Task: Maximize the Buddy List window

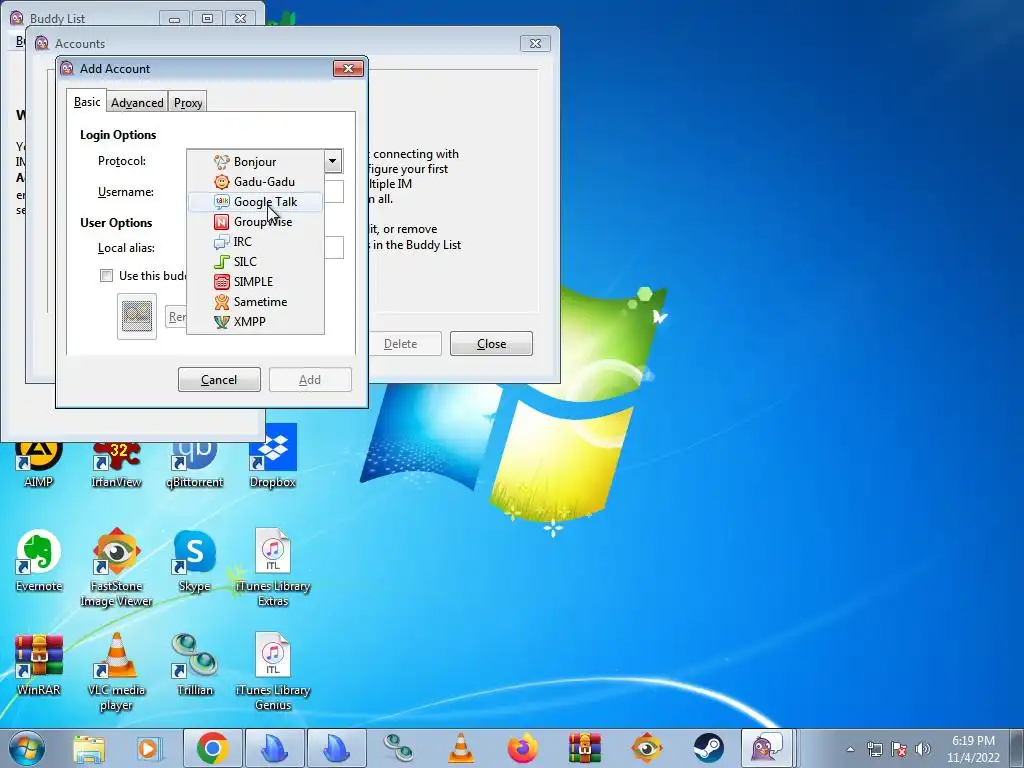Action: coord(208,19)
